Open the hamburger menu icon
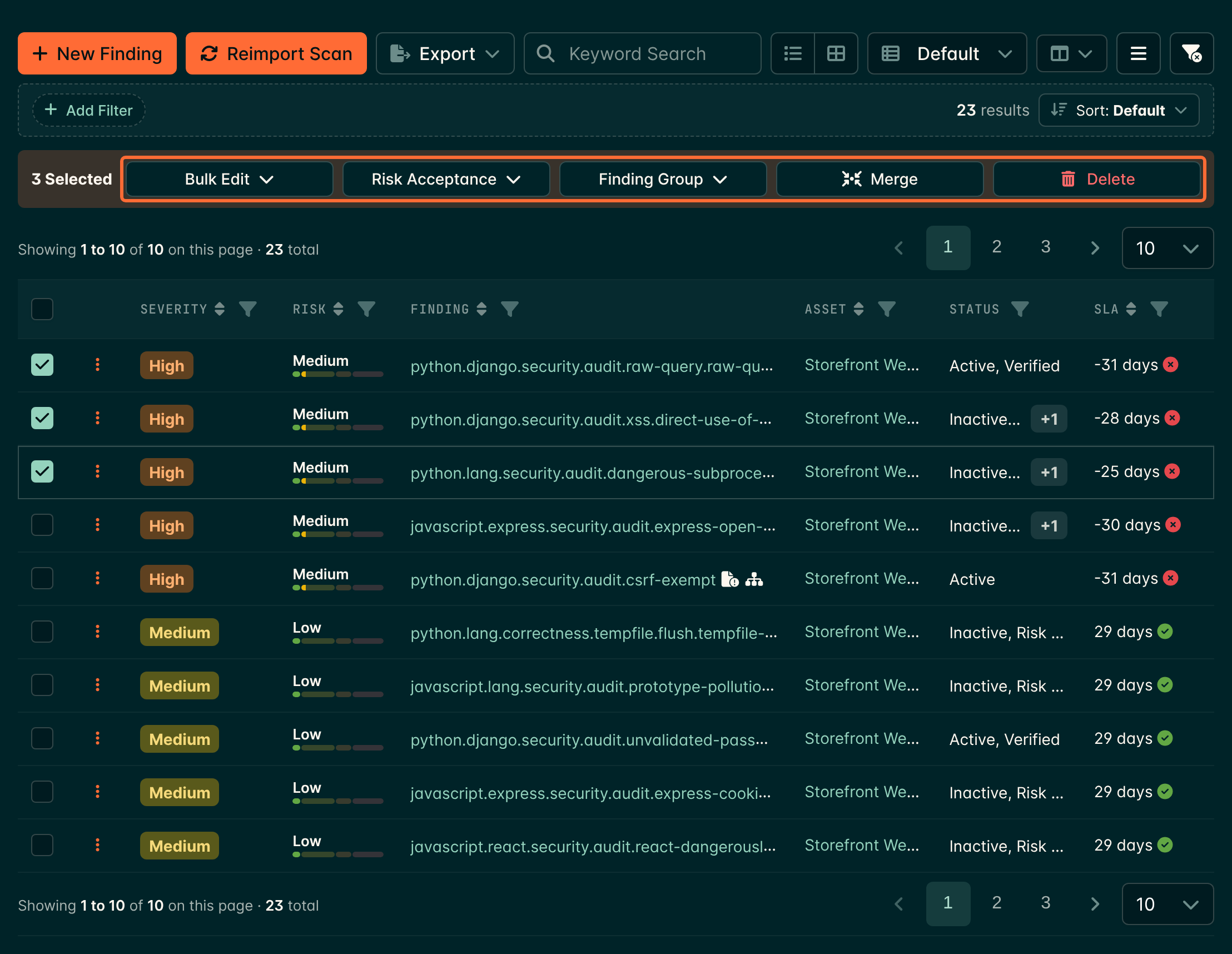The height and width of the screenshot is (954, 1232). tap(1138, 53)
